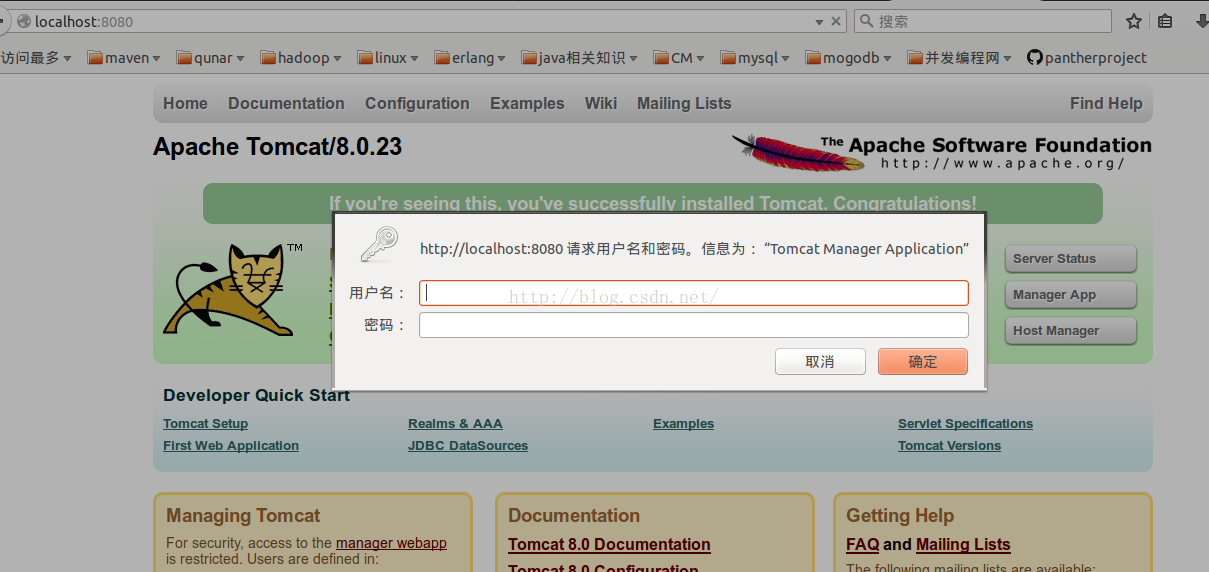Open Wiki in Tomcat nav bar
This screenshot has width=1209, height=572.
(601, 104)
